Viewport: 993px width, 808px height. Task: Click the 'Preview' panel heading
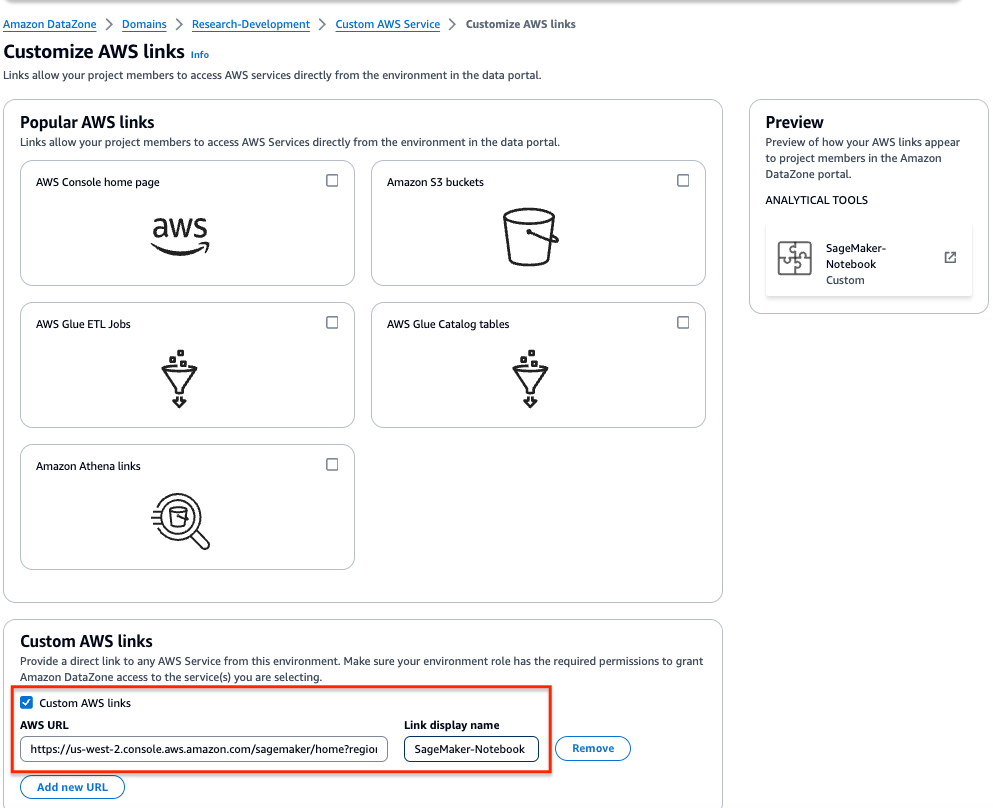coord(794,122)
